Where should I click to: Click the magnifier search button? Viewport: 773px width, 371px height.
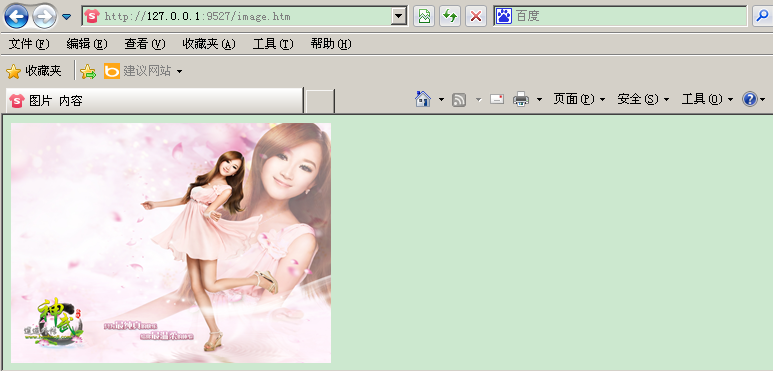point(762,16)
